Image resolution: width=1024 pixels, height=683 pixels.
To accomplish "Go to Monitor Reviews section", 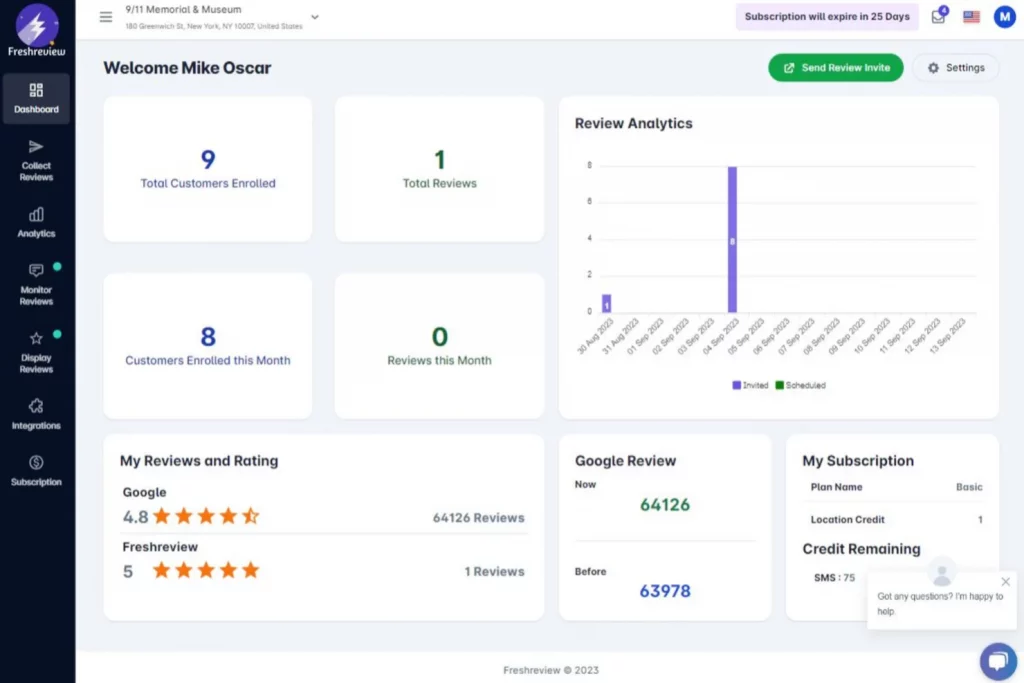I will coord(36,281).
